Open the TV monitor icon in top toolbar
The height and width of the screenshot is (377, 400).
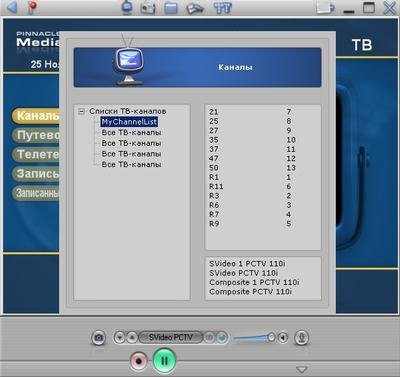click(x=127, y=7)
